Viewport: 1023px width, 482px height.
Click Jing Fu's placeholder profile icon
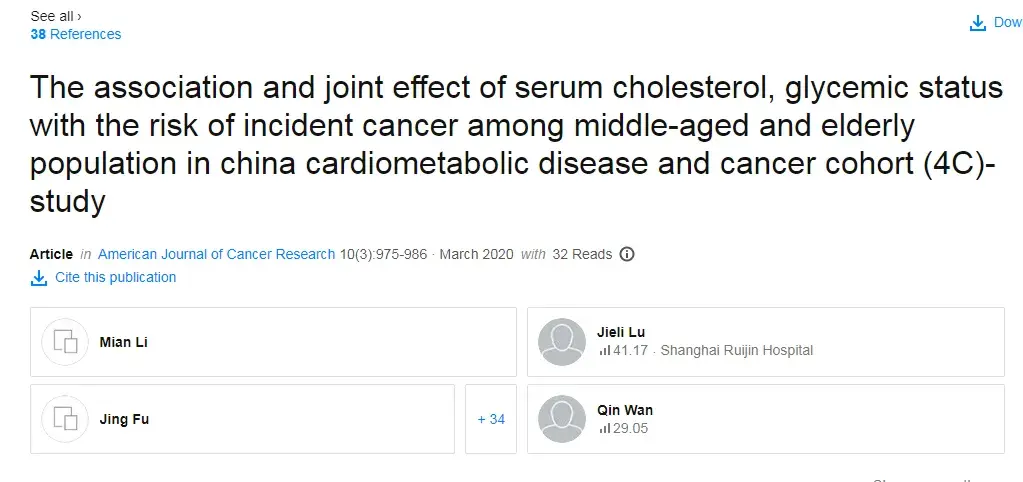[x=66, y=419]
